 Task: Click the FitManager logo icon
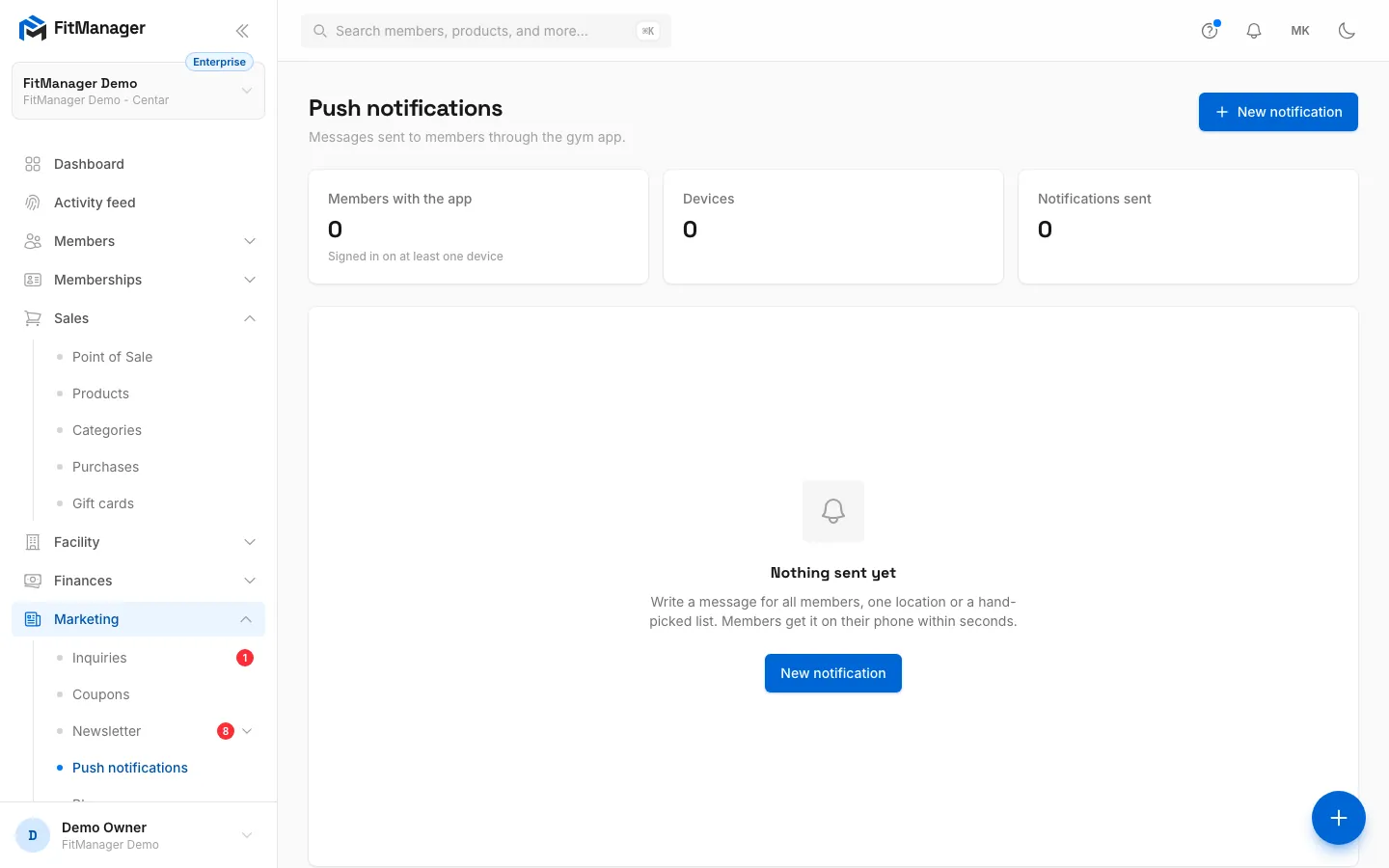(33, 29)
